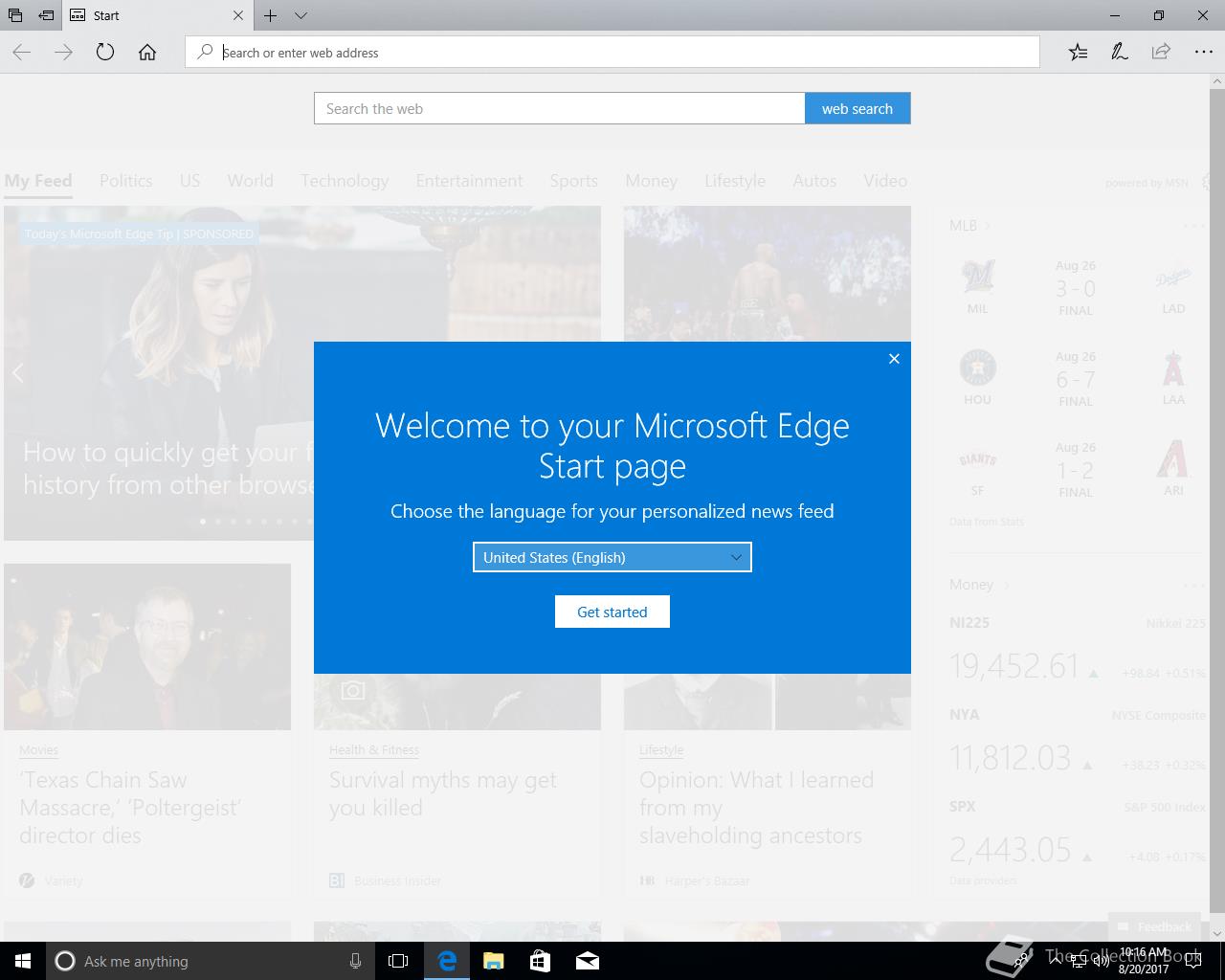Open the Store from taskbar
This screenshot has height=980, width=1225.
click(x=541, y=961)
